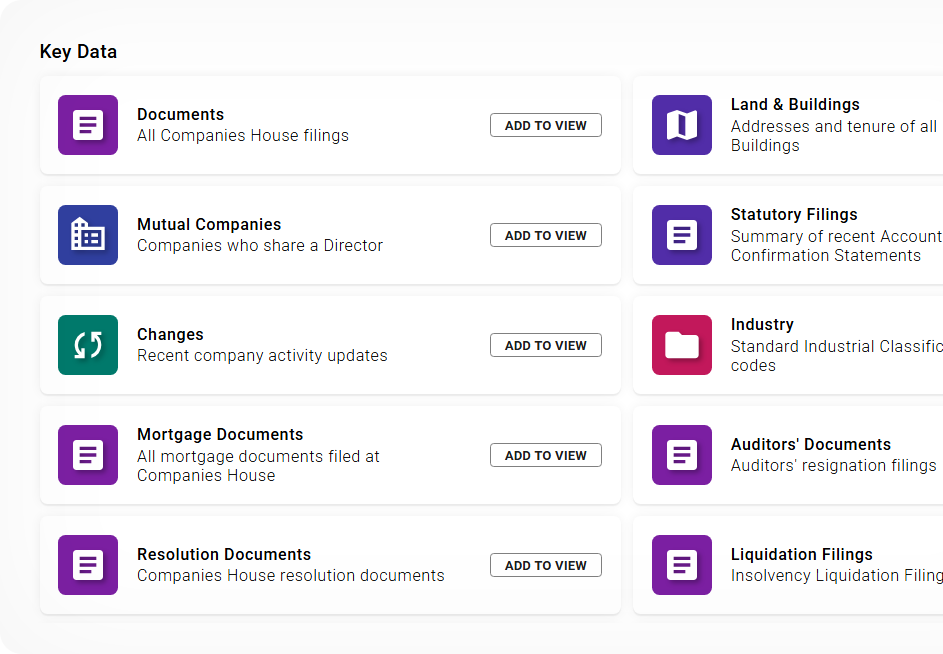Click the Mutual Companies building icon
The image size is (943, 654).
(x=88, y=235)
